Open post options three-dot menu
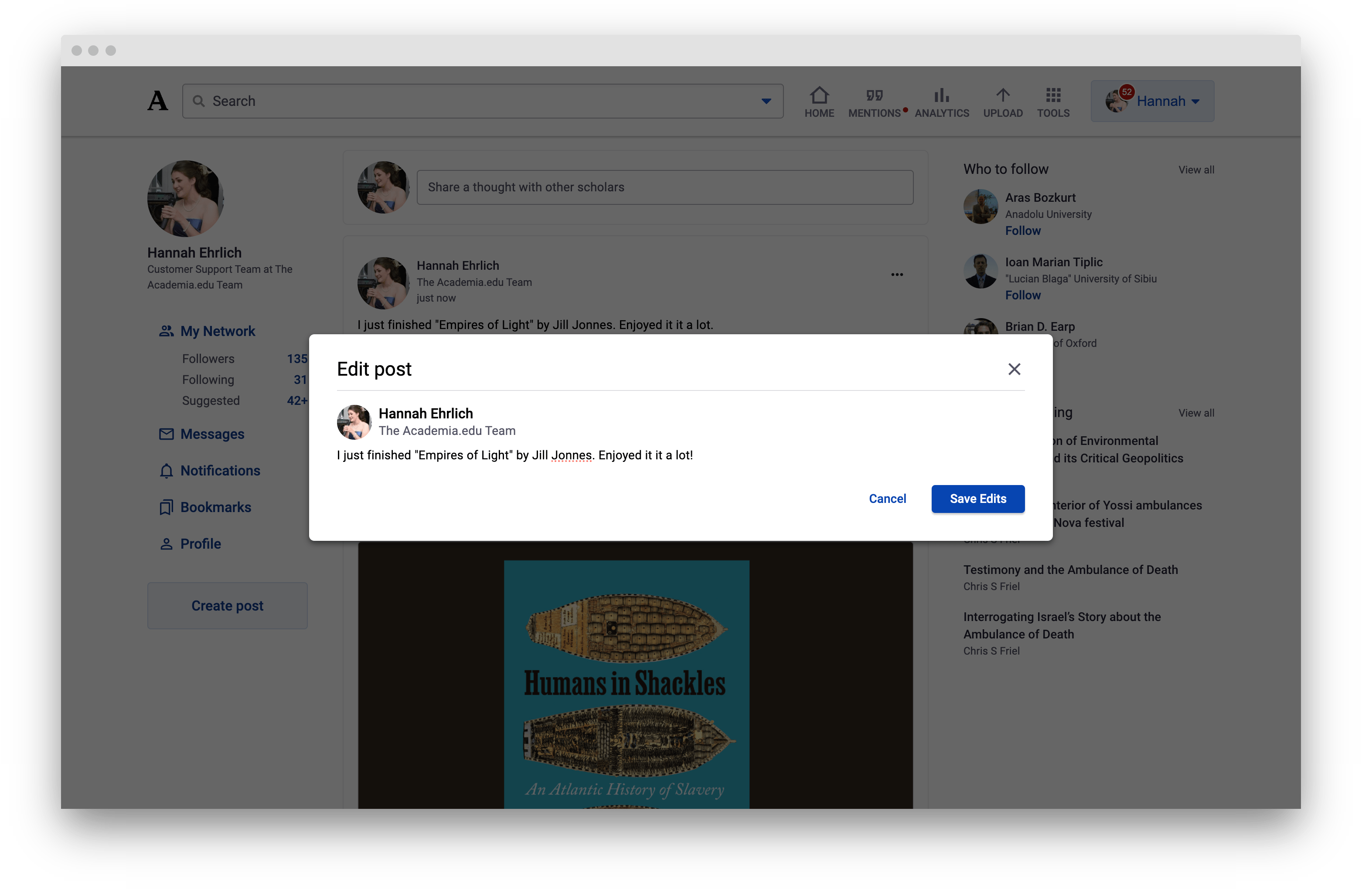Viewport: 1362px width, 896px height. pyautogui.click(x=897, y=275)
